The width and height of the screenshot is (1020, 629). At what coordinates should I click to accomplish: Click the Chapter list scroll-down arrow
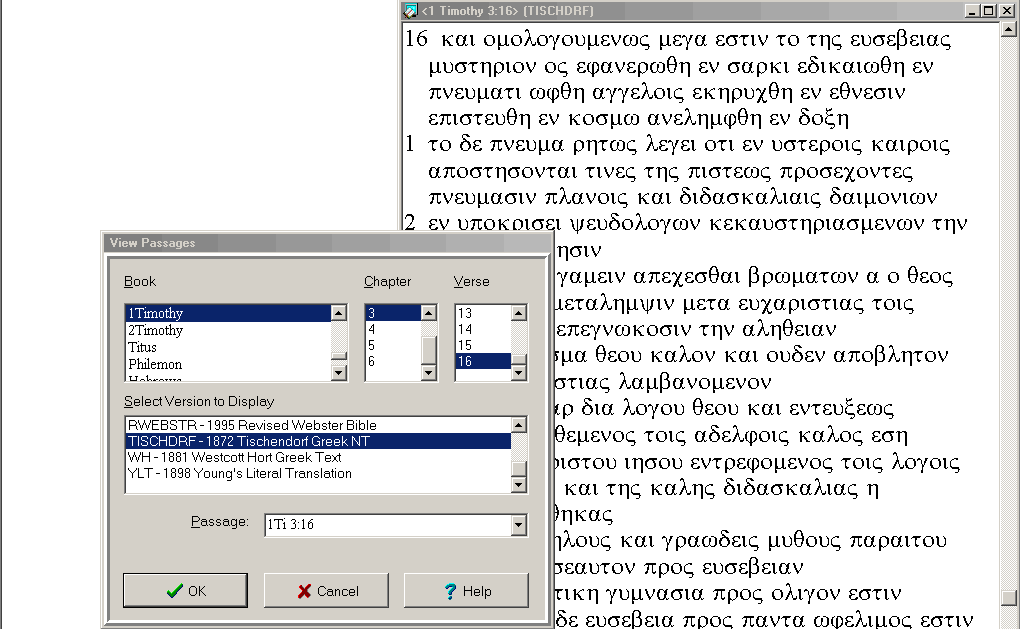[x=429, y=373]
